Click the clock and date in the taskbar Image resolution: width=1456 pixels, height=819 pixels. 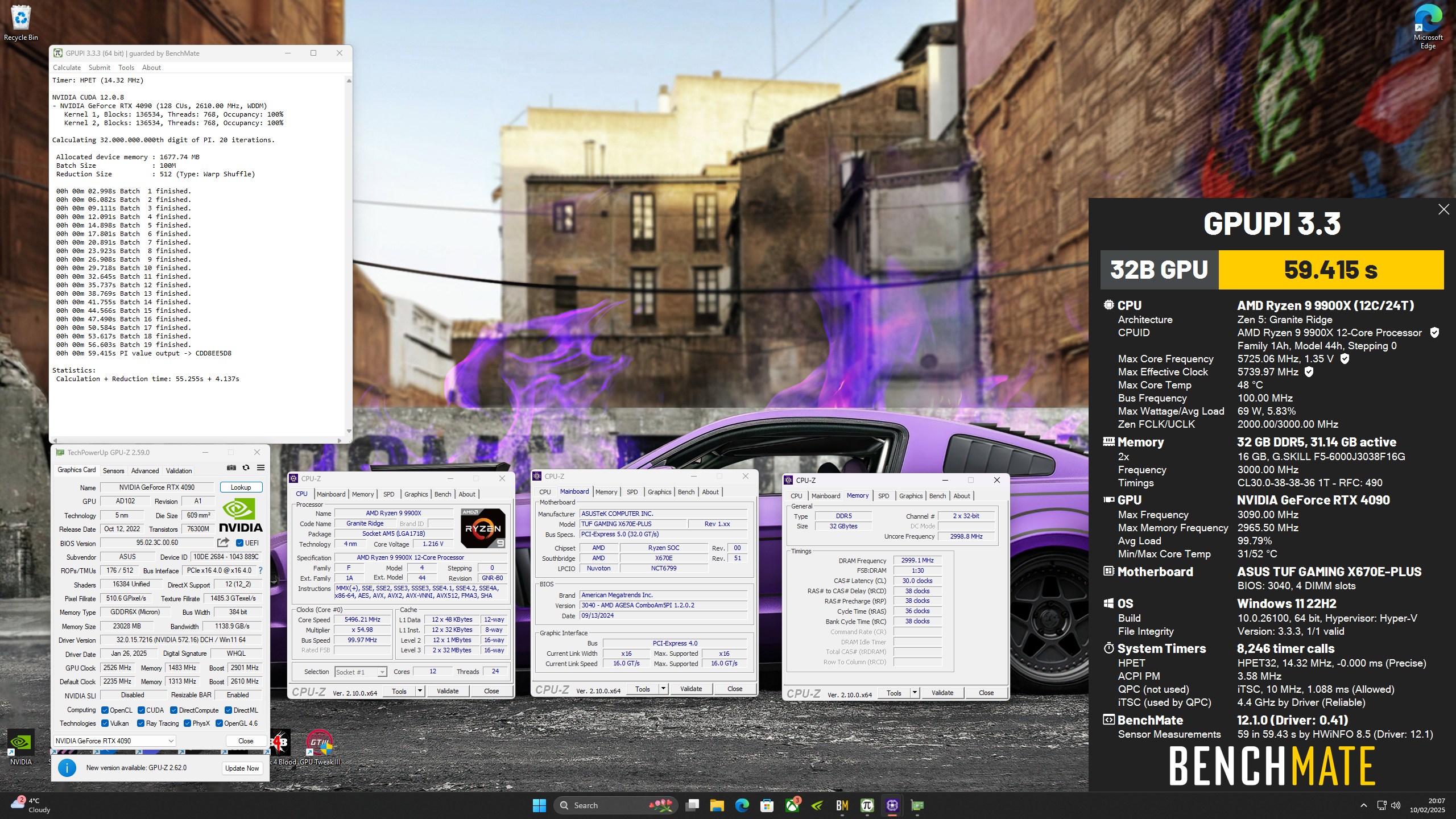tap(1427, 805)
